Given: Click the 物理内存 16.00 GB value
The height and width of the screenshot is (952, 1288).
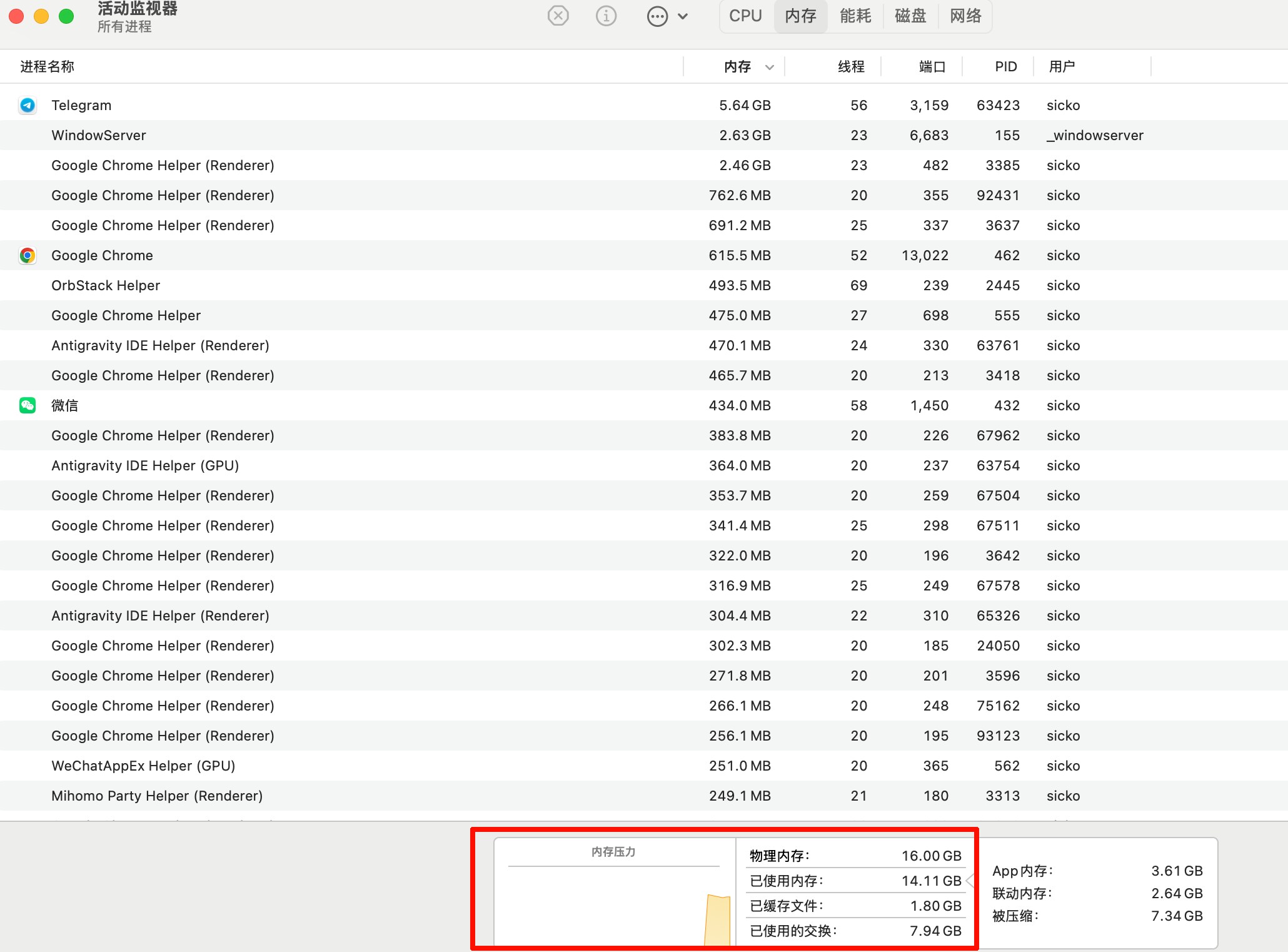Looking at the screenshot, I should coord(932,856).
